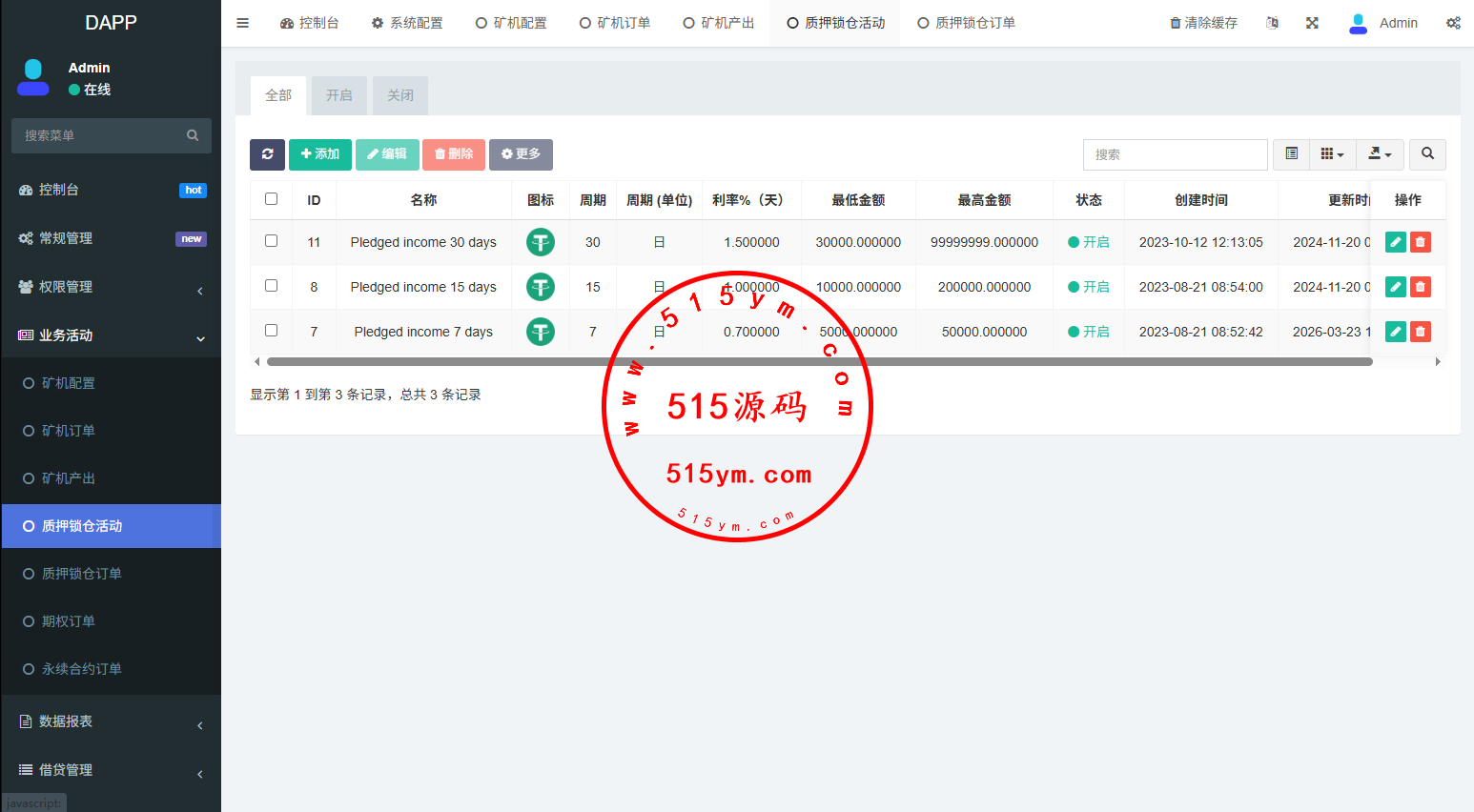Click the red delete icon for ID 8

[1420, 287]
